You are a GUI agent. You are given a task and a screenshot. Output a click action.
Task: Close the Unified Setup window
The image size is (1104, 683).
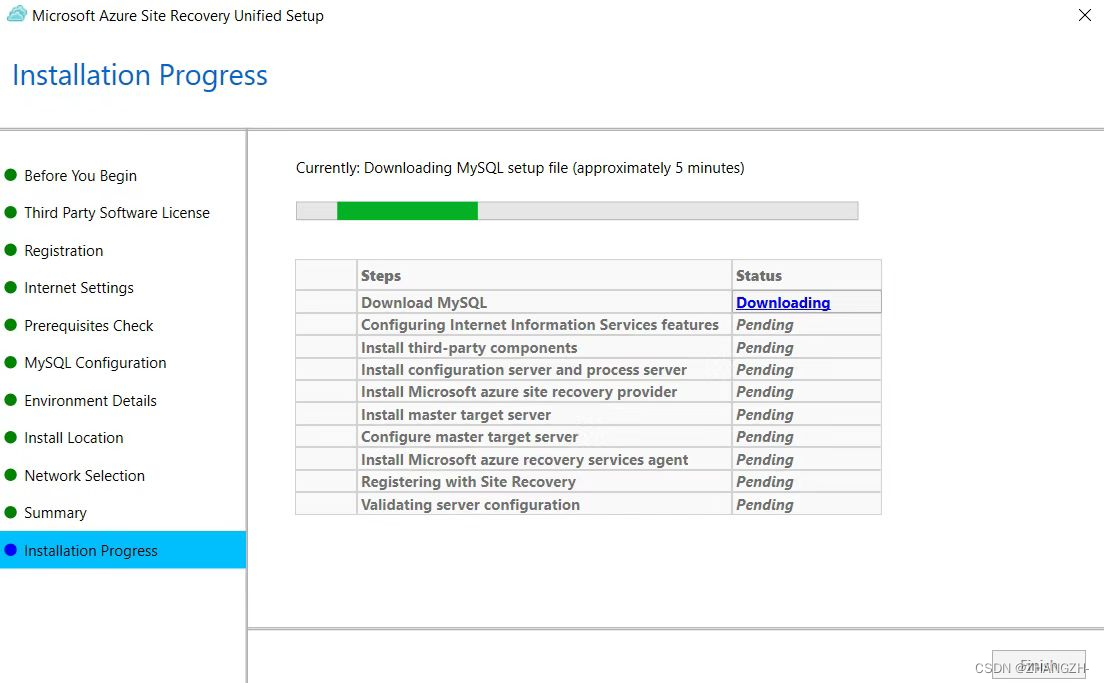click(x=1084, y=15)
